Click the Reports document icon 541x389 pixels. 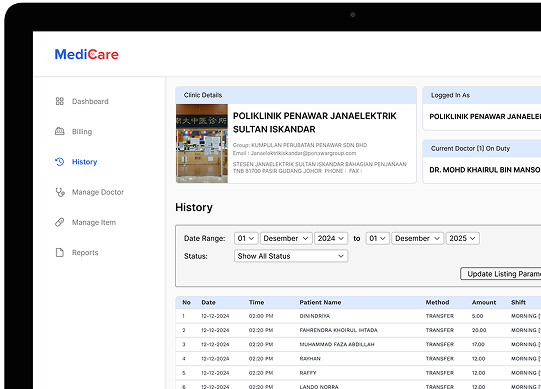click(60, 252)
